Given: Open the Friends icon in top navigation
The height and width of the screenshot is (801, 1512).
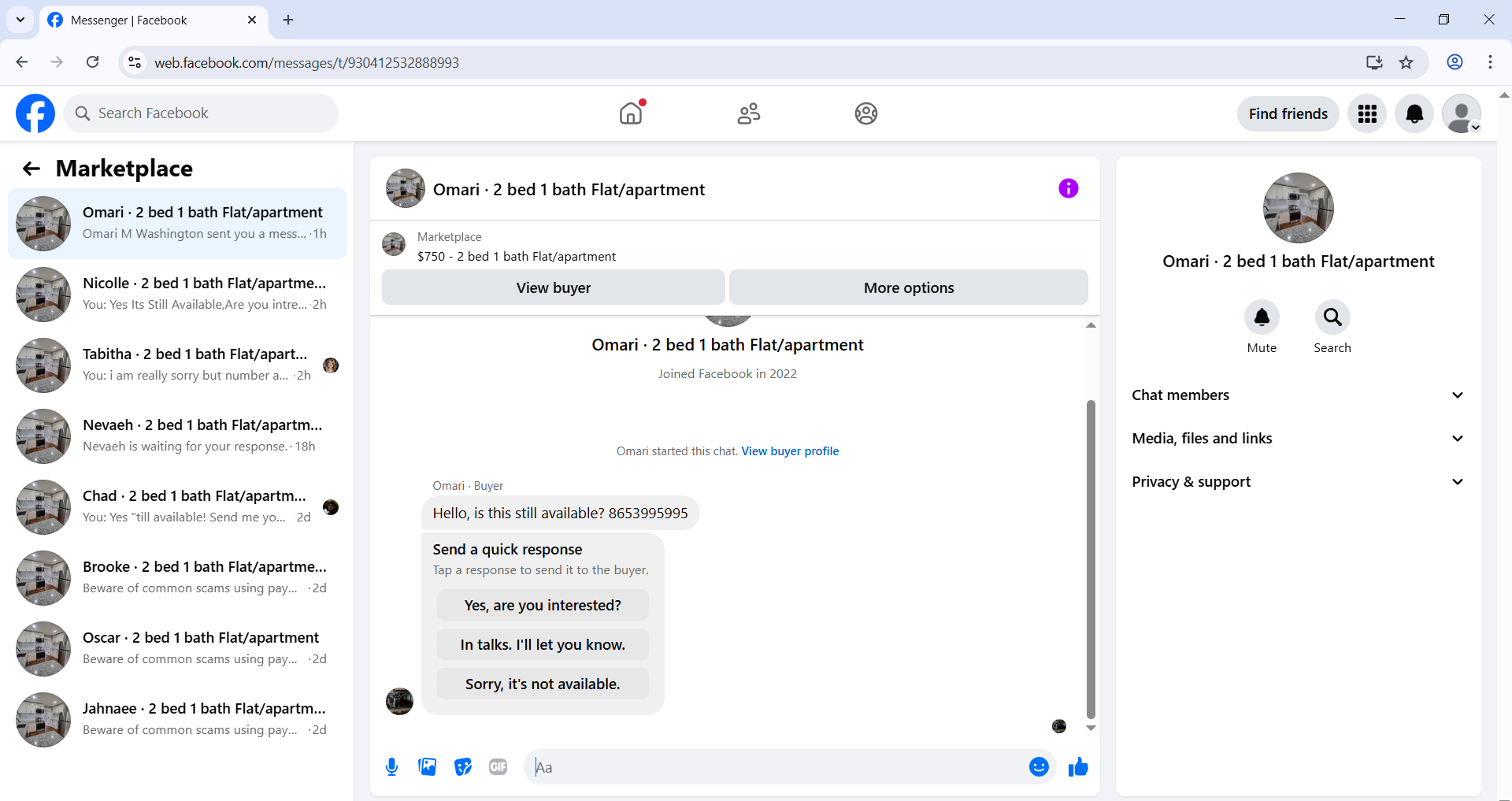Looking at the screenshot, I should [x=749, y=113].
